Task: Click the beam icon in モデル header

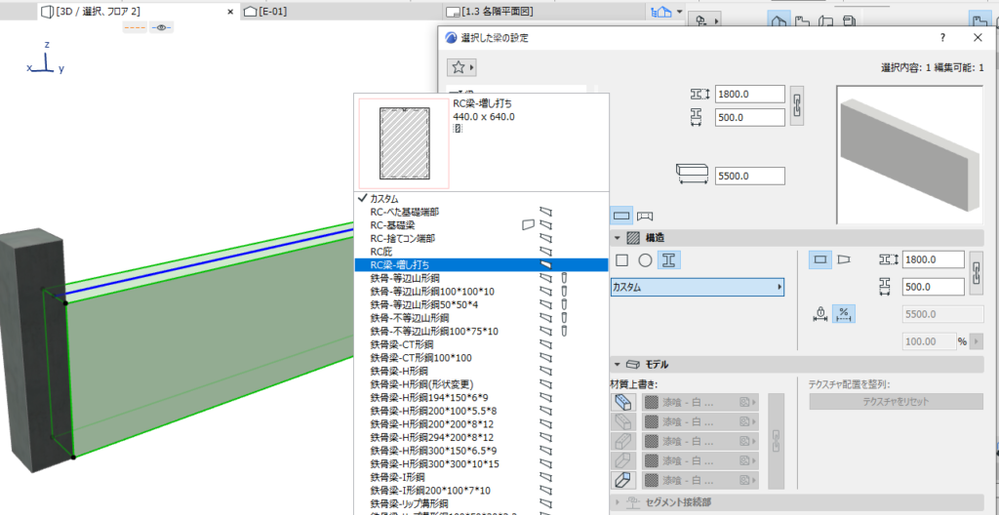Action: click(633, 365)
